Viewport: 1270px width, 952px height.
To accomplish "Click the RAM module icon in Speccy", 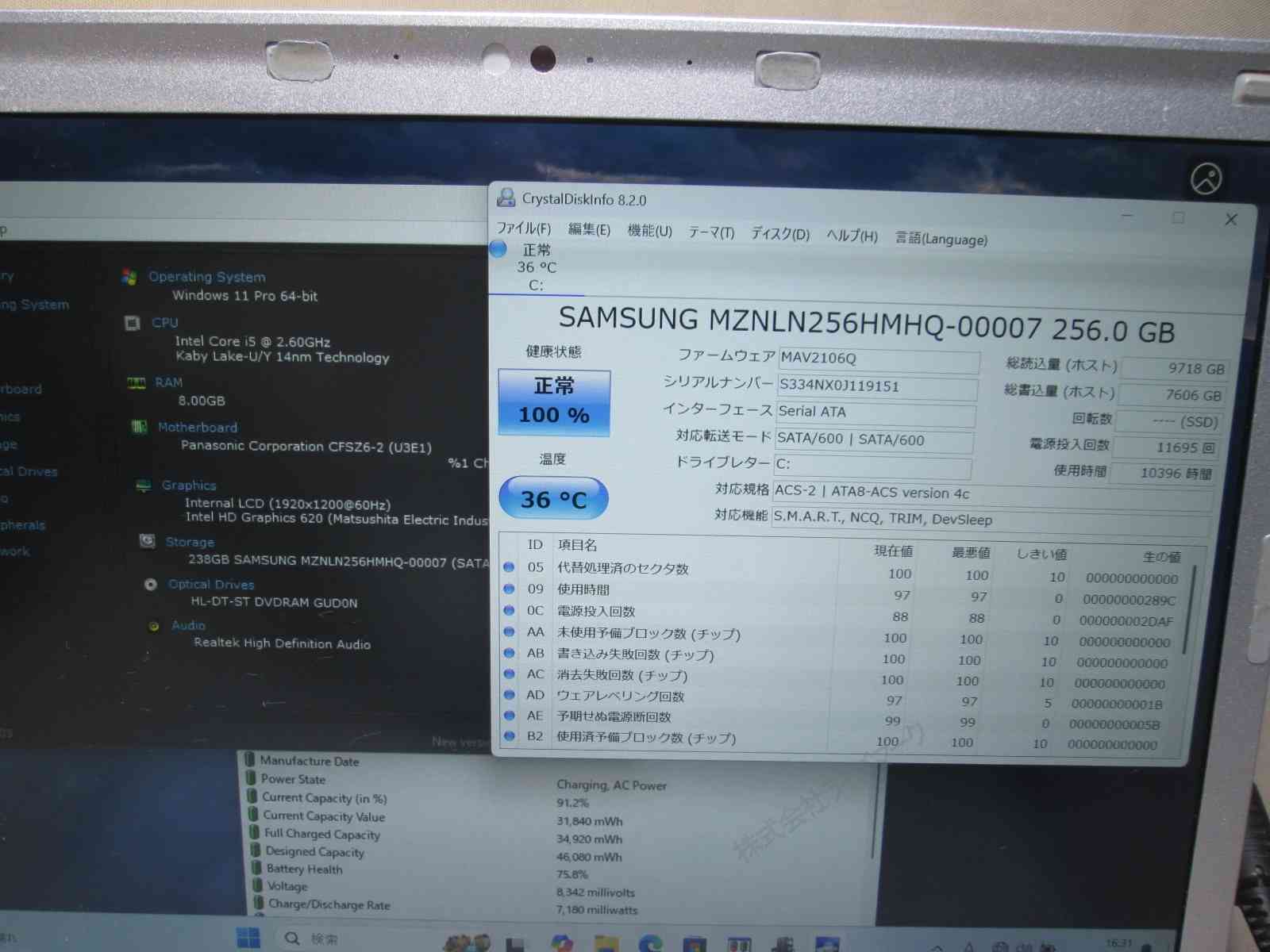I will coord(137,383).
